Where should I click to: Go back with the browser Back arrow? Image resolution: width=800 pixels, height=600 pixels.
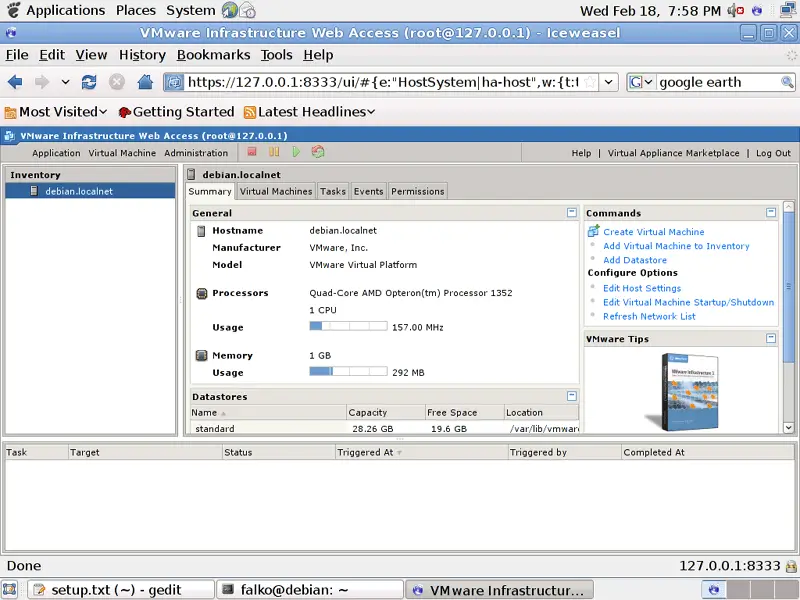pyautogui.click(x=15, y=82)
